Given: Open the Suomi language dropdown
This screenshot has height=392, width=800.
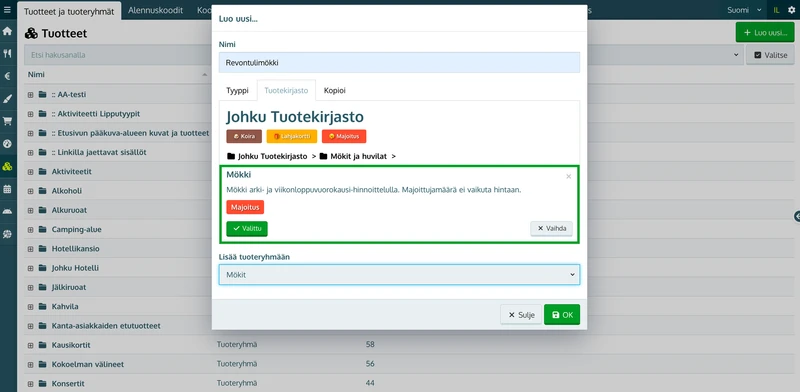Looking at the screenshot, I should pos(745,10).
